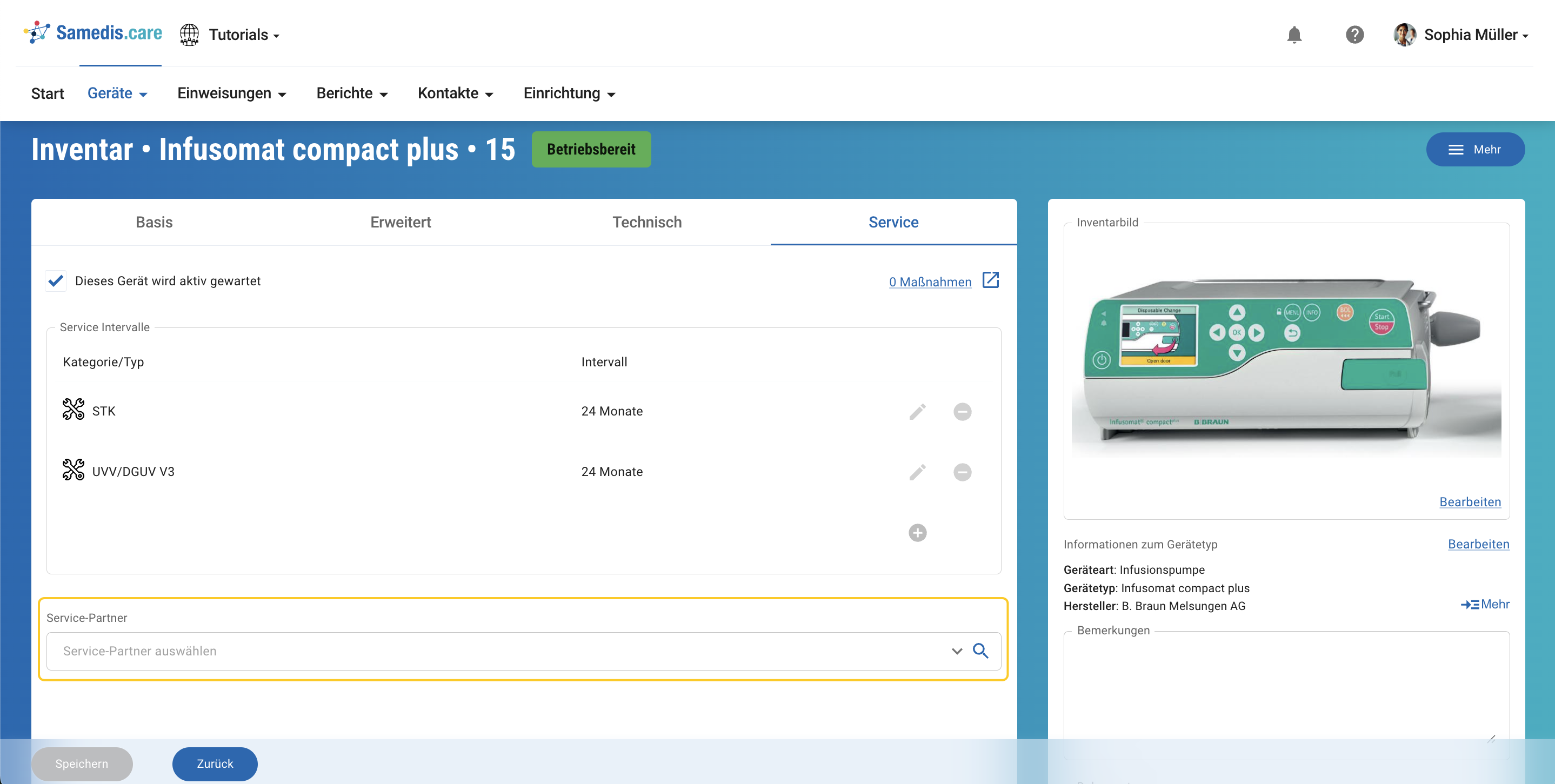The image size is (1555, 784).
Task: Open the Sophia Müller user menu
Action: tap(1461, 35)
